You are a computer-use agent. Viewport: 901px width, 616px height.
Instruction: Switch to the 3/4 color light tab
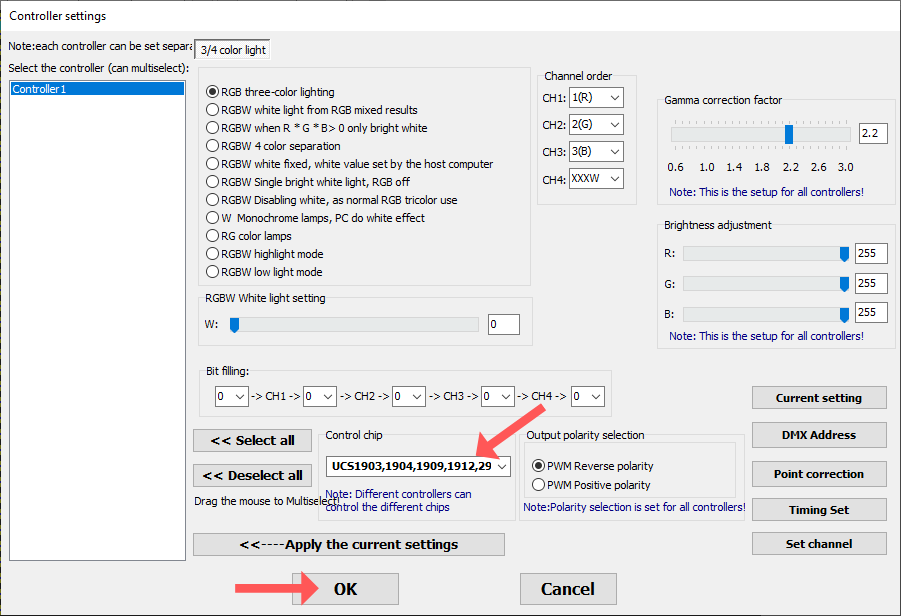231,47
